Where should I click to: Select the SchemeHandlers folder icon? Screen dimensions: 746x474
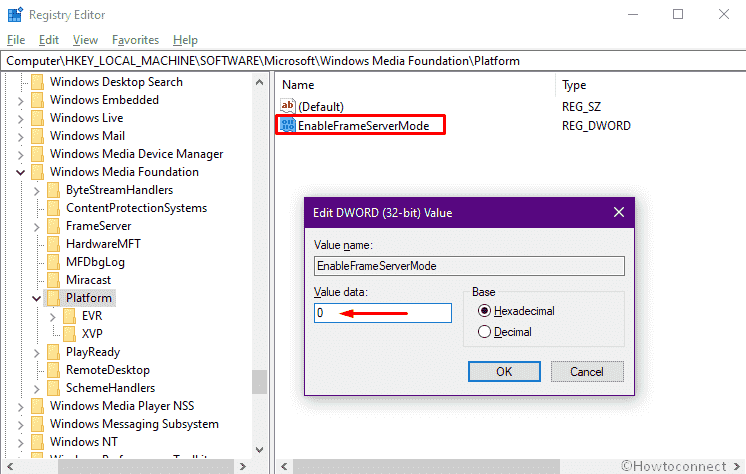click(x=54, y=388)
